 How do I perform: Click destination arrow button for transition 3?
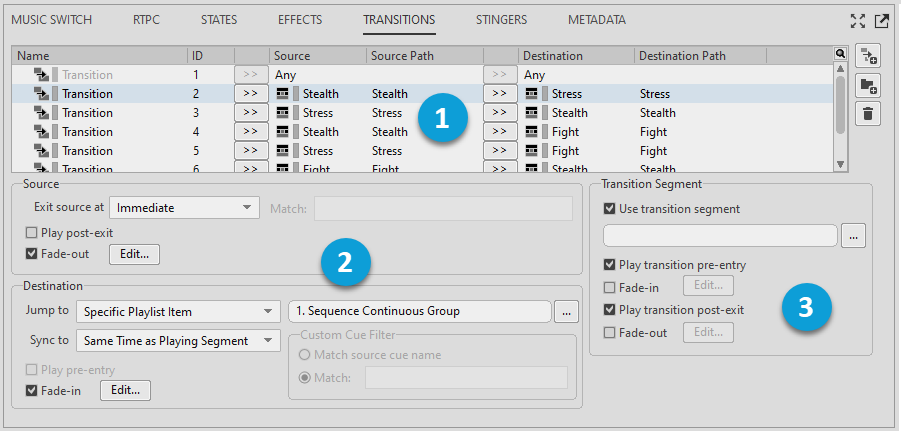pyautogui.click(x=500, y=113)
